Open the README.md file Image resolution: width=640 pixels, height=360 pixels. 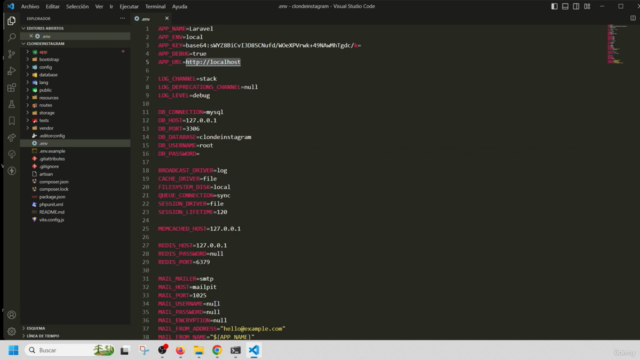click(51, 212)
